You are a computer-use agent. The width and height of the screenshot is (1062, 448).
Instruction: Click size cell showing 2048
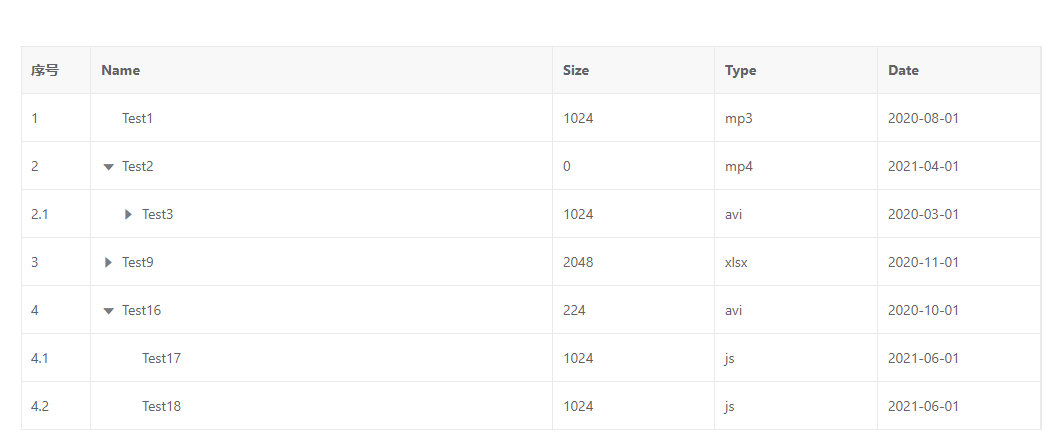click(578, 262)
